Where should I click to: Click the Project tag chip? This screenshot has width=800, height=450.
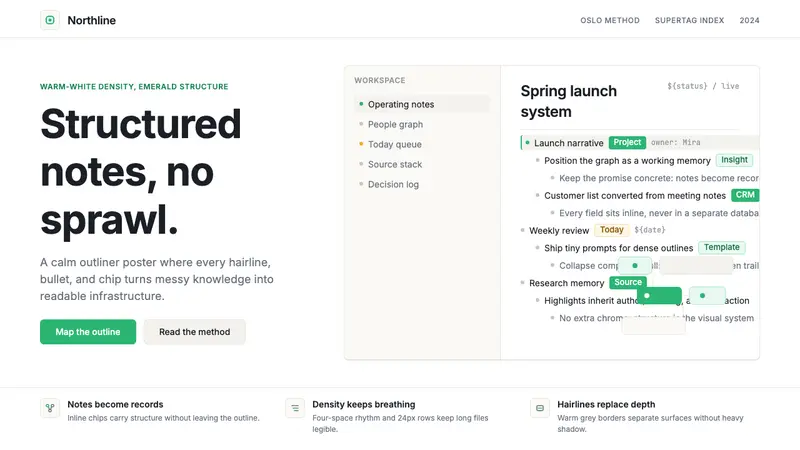click(x=627, y=142)
